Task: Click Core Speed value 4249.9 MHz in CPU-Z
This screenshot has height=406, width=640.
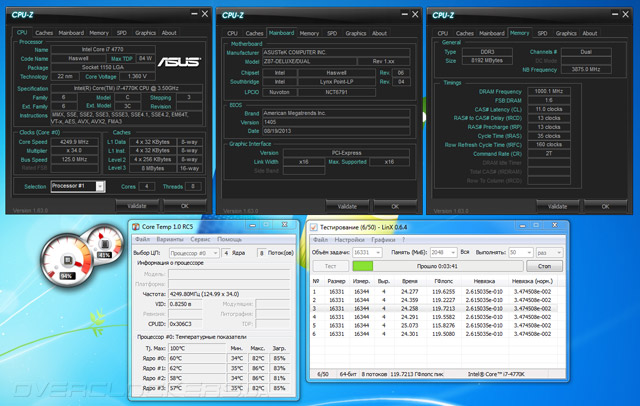Action: coord(74,142)
